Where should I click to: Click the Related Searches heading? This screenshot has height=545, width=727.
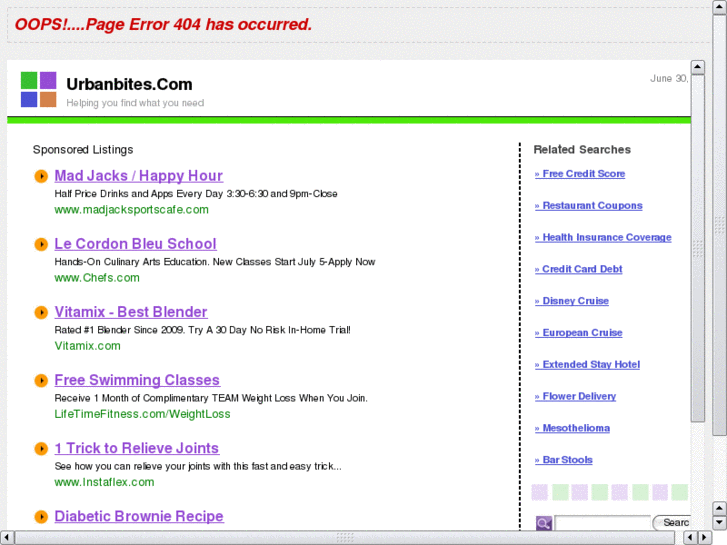coord(582,150)
